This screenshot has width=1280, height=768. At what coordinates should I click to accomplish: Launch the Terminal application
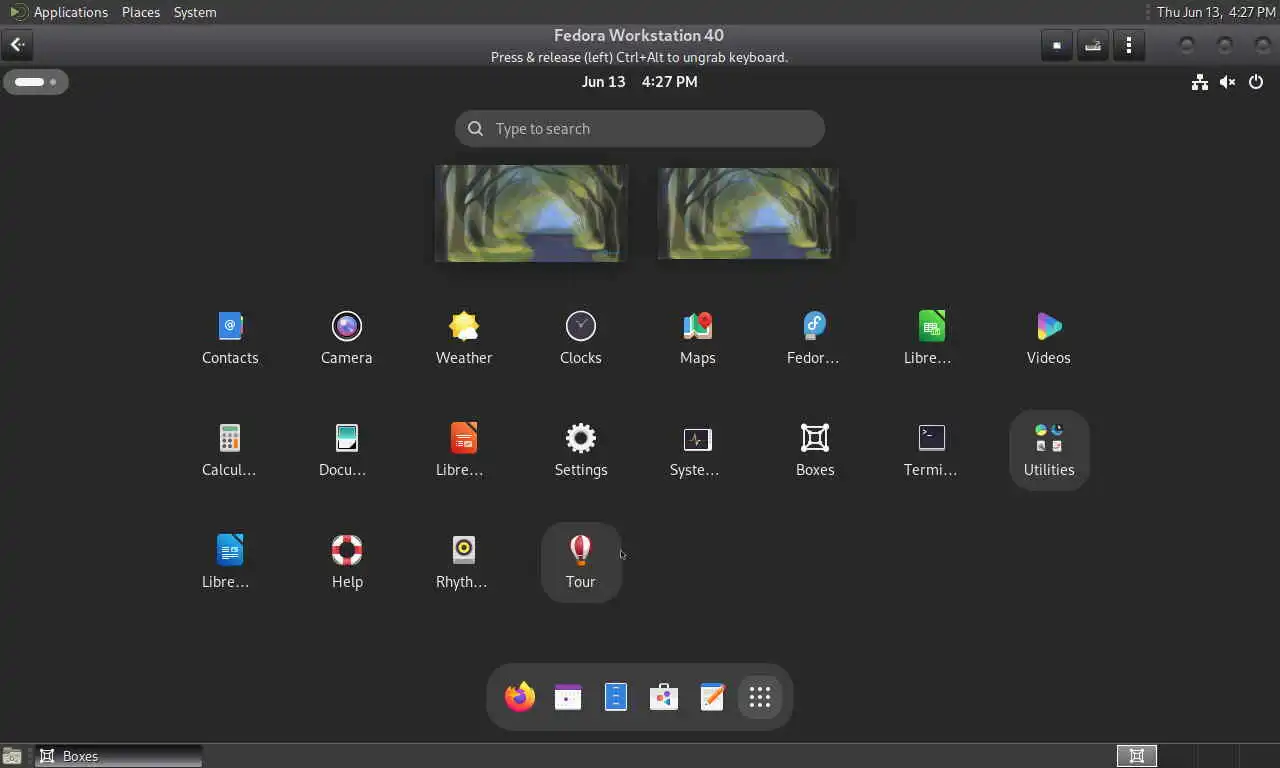click(932, 449)
